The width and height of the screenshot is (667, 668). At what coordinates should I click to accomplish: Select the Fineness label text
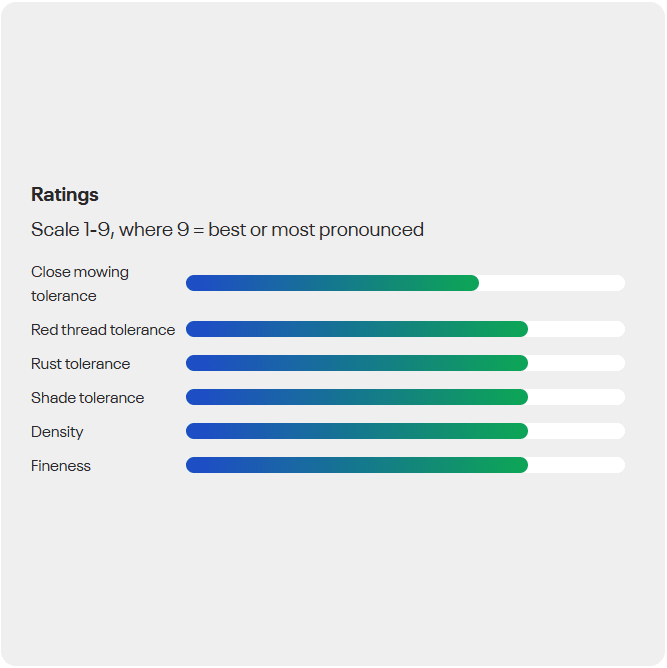pos(61,466)
